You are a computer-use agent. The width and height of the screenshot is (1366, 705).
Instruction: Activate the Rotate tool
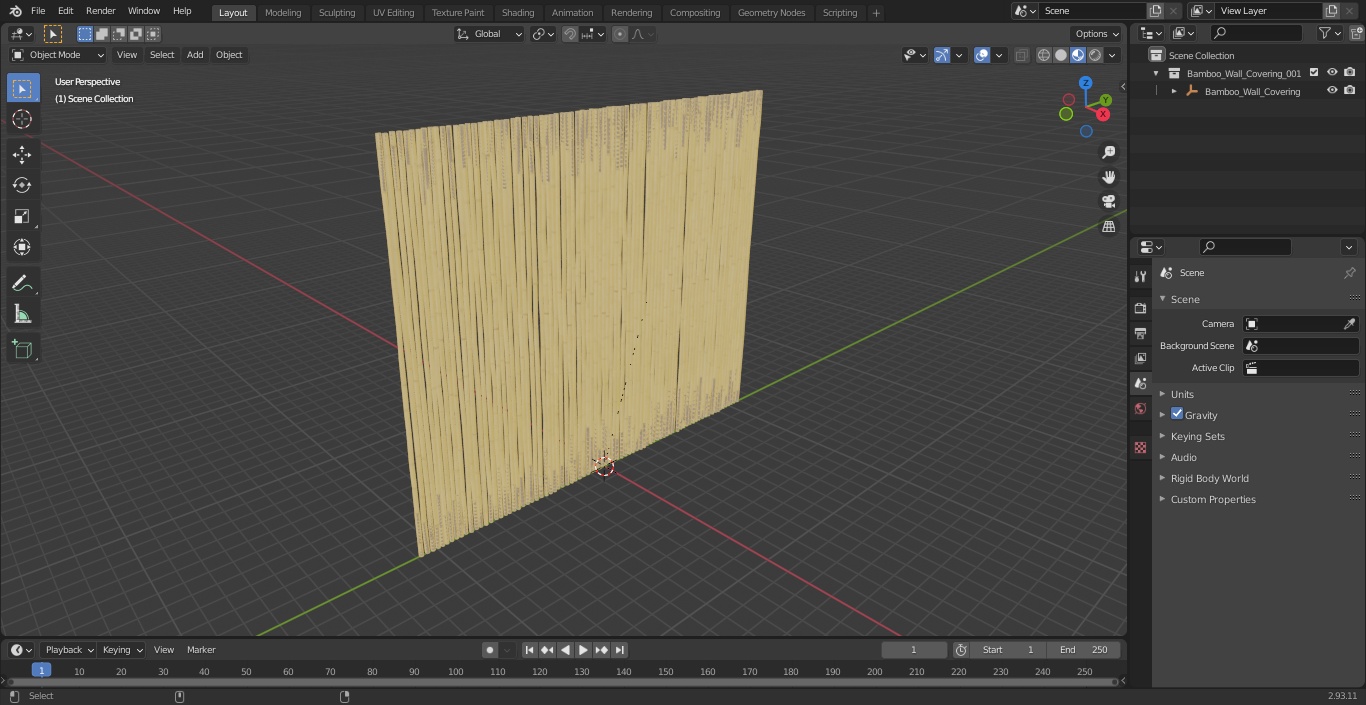pos(22,185)
